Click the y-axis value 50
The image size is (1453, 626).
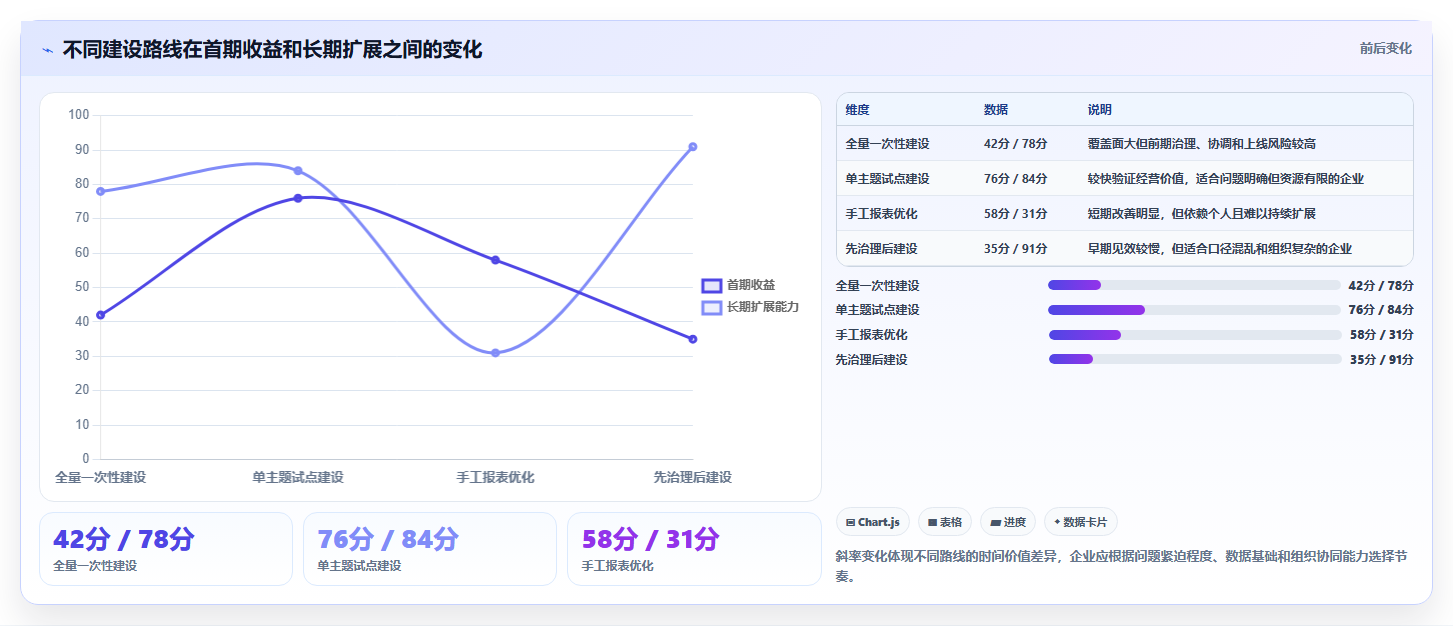[82, 287]
